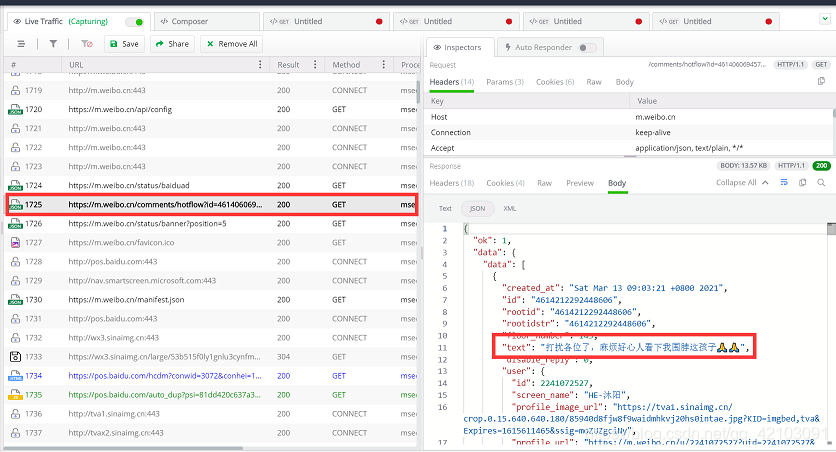Switch body view to JSON
Image resolution: width=836 pixels, height=452 pixels.
click(477, 208)
